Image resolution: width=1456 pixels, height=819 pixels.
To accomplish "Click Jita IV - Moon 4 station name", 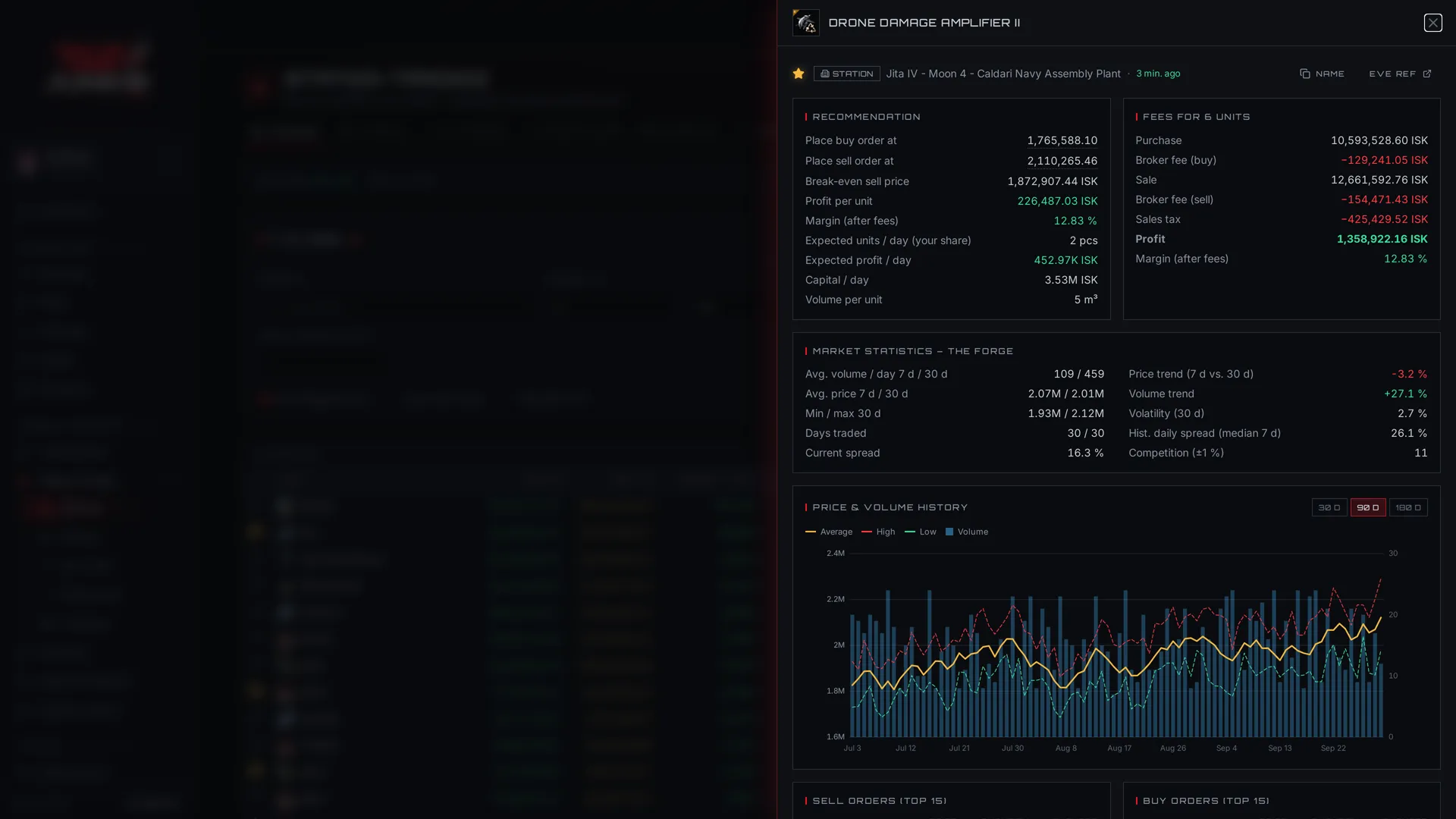I will coord(1003,74).
